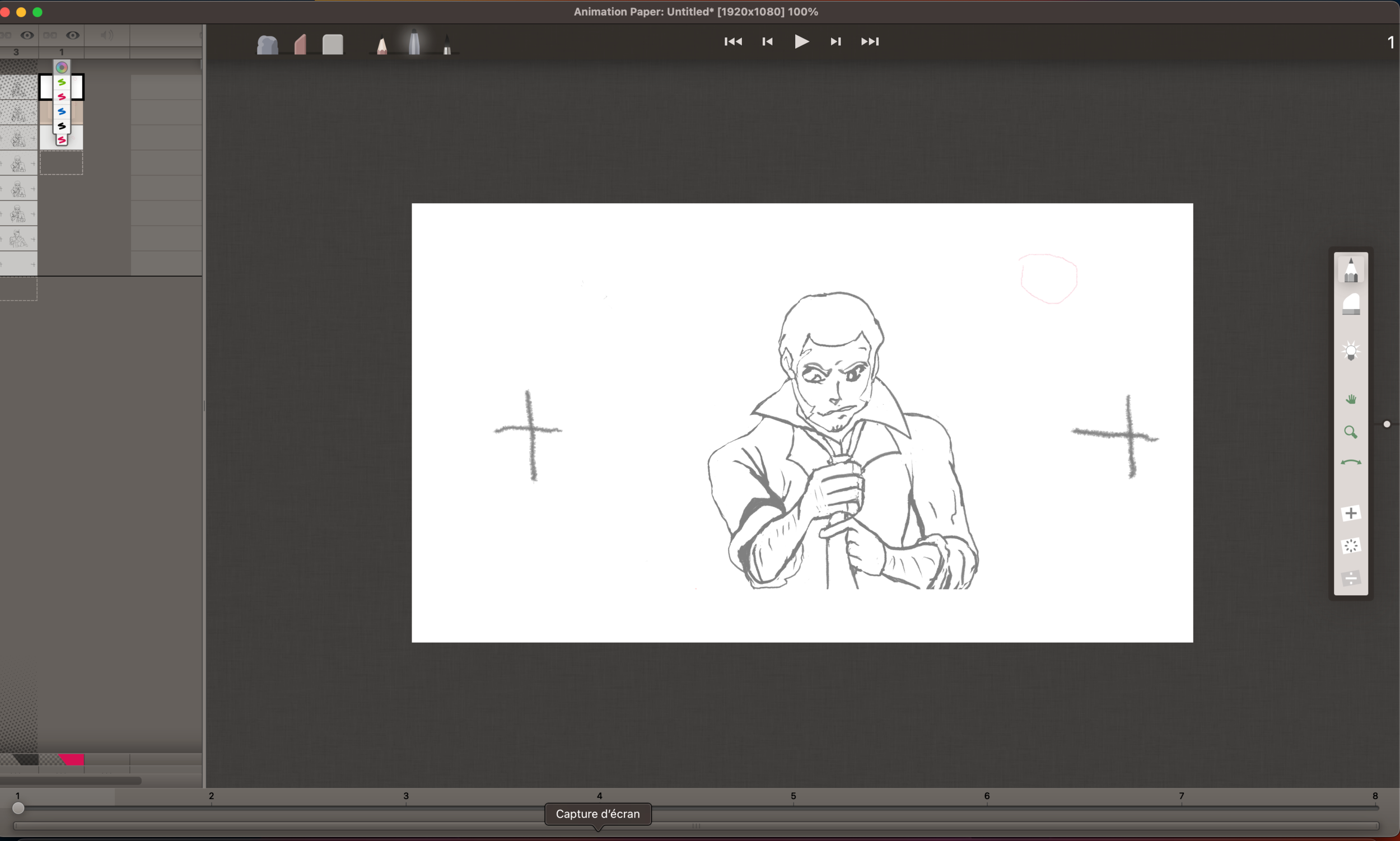Screen dimensions: 1400x841
Task: Add a new drawing with plus icon
Action: coord(1351,513)
